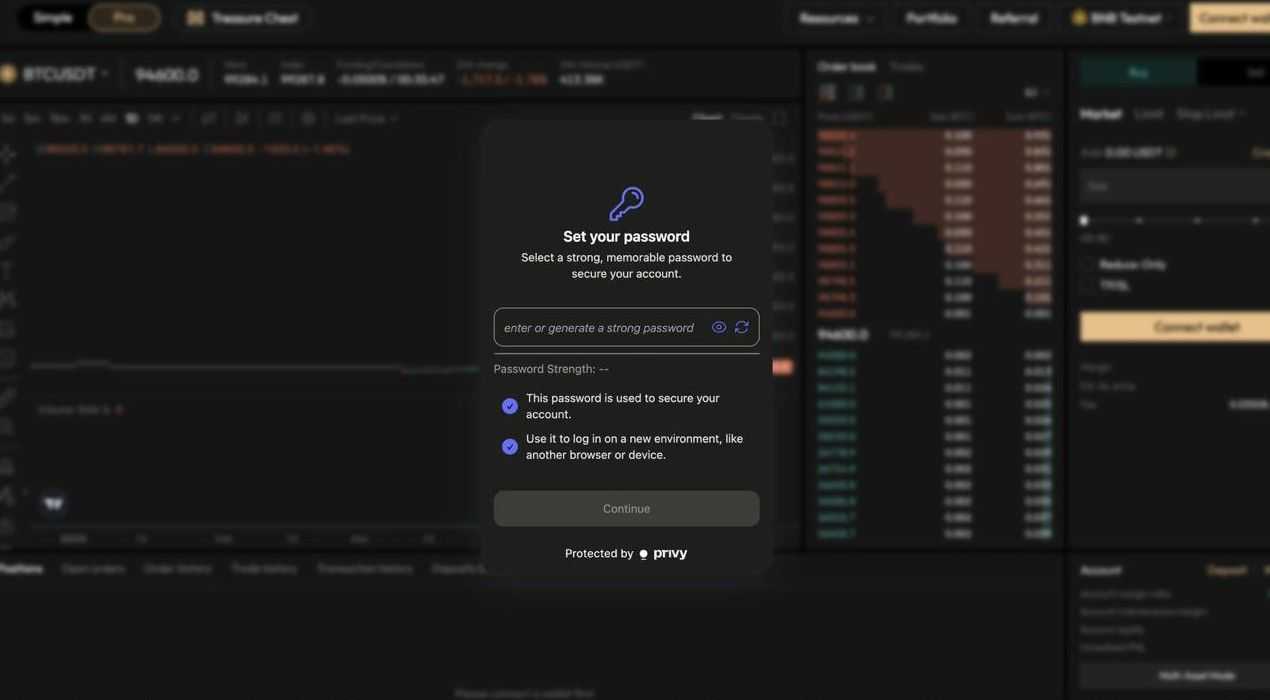Switch to the Trades tab
This screenshot has height=700, width=1270.
(907, 66)
